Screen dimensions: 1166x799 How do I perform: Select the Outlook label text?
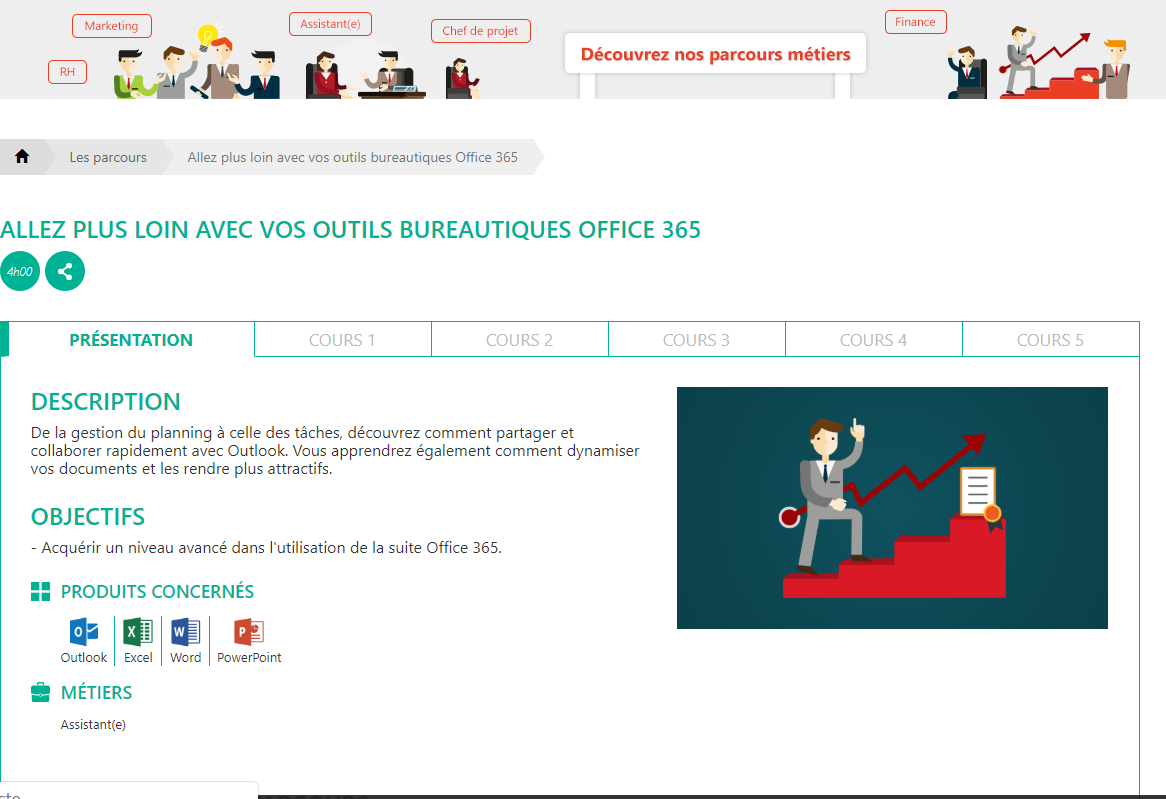[x=84, y=658]
